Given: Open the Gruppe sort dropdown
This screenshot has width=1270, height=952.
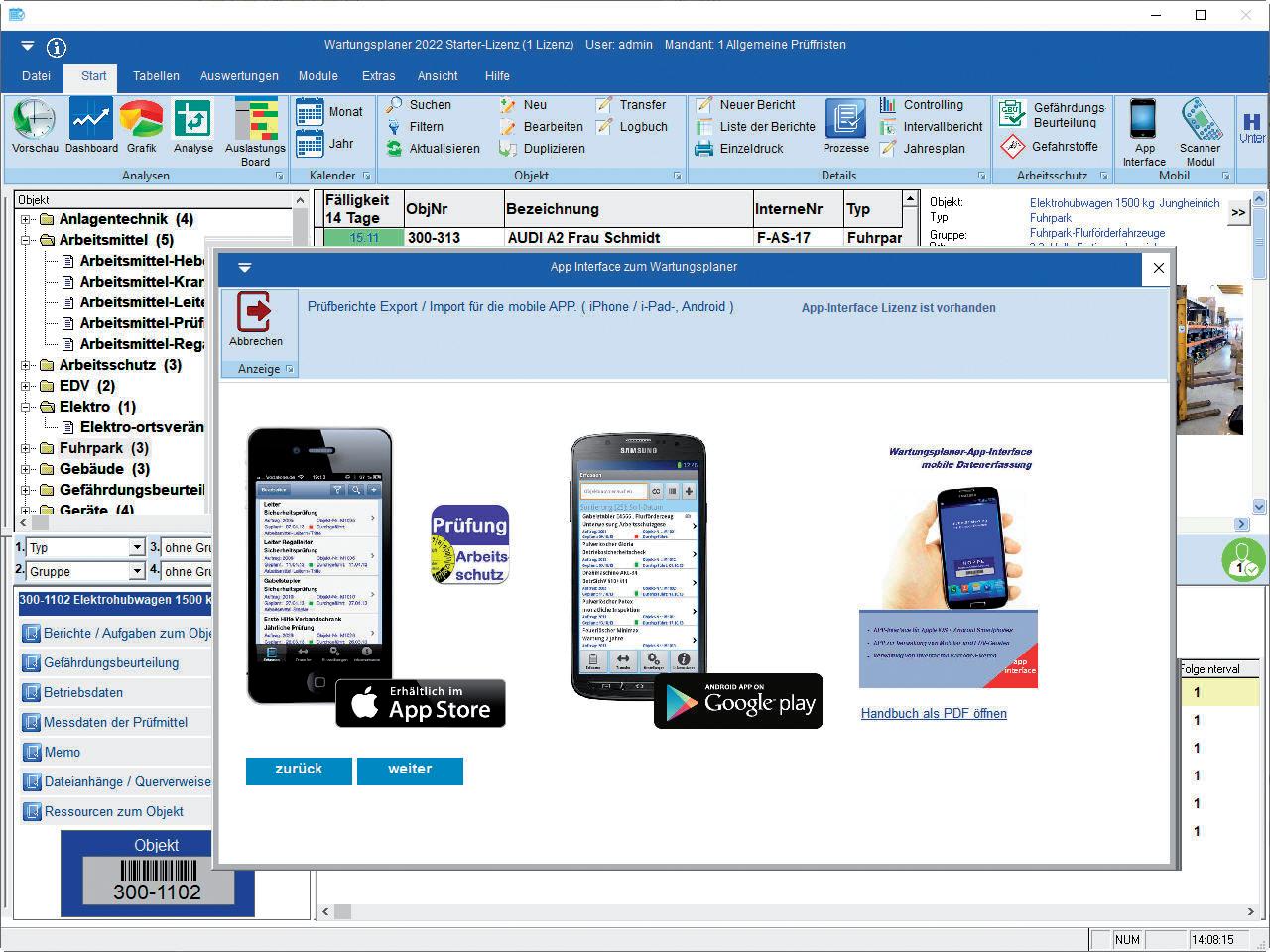Looking at the screenshot, I should 137,572.
